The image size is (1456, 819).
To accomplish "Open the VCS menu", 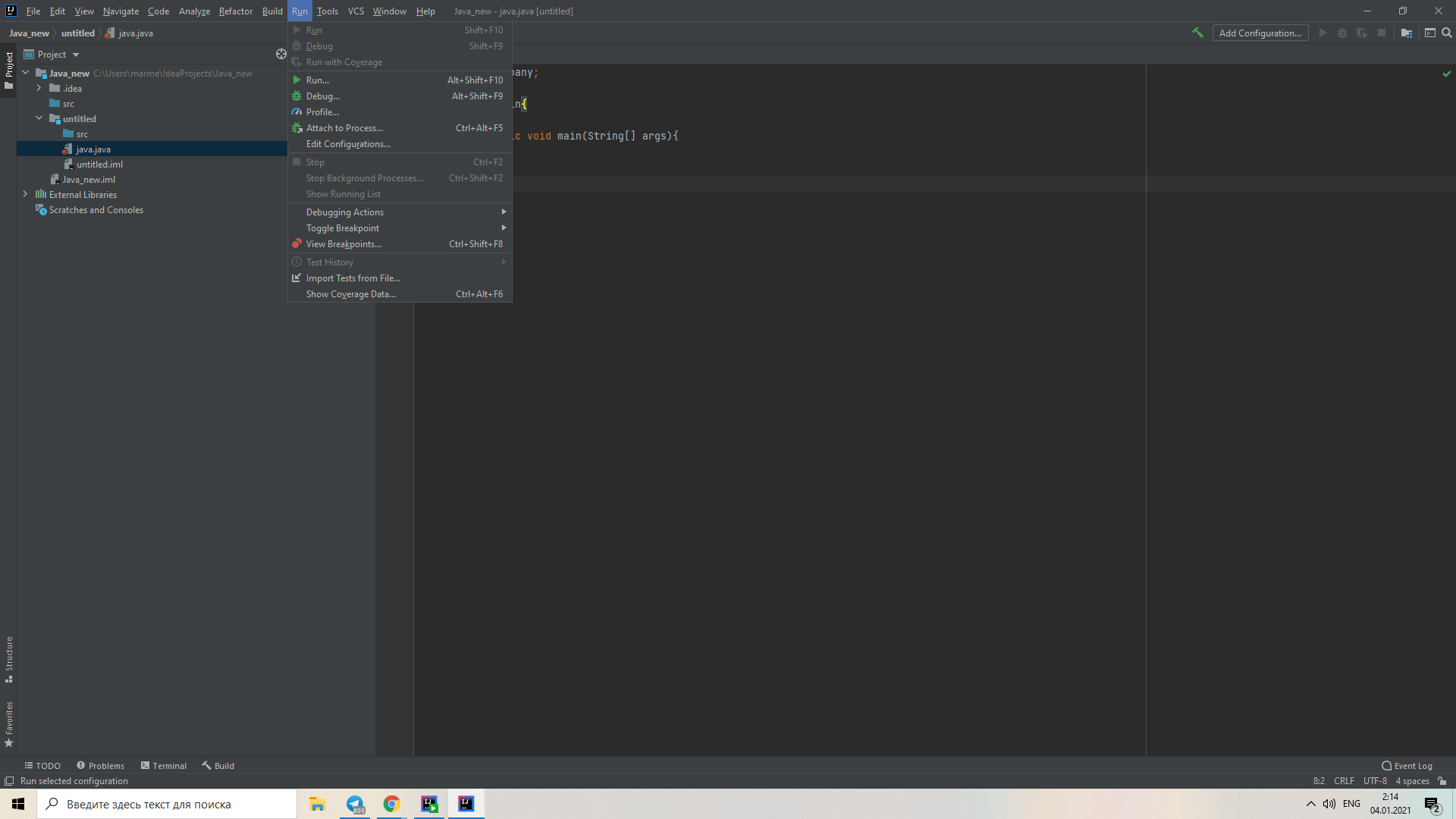I will click(x=356, y=11).
